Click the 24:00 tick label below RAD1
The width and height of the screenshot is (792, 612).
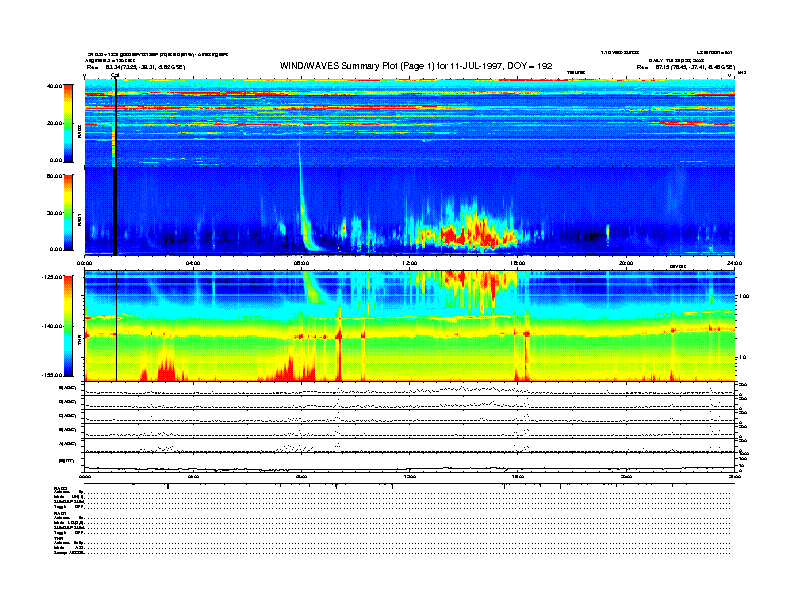(734, 263)
